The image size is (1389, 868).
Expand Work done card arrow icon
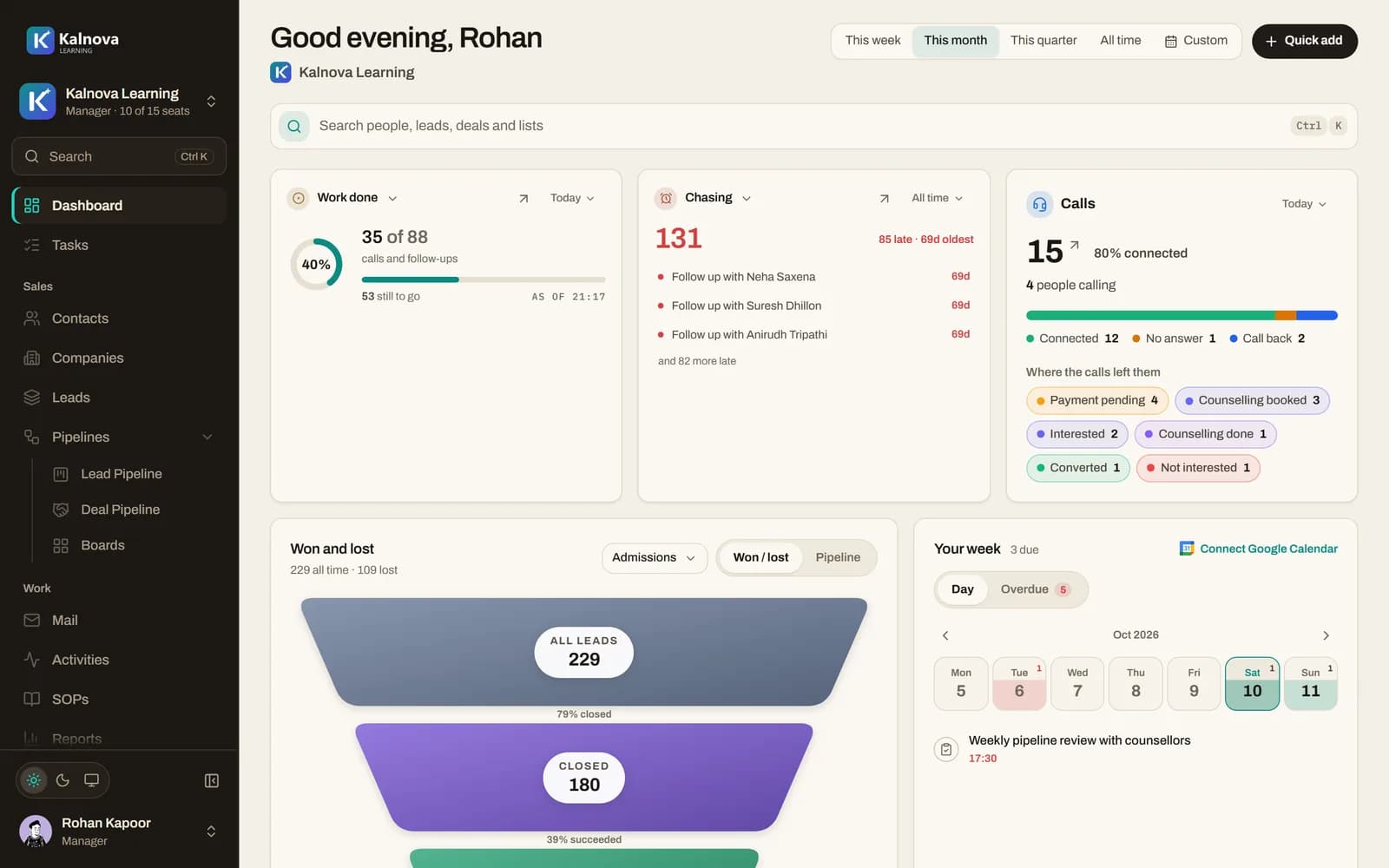[x=523, y=199]
